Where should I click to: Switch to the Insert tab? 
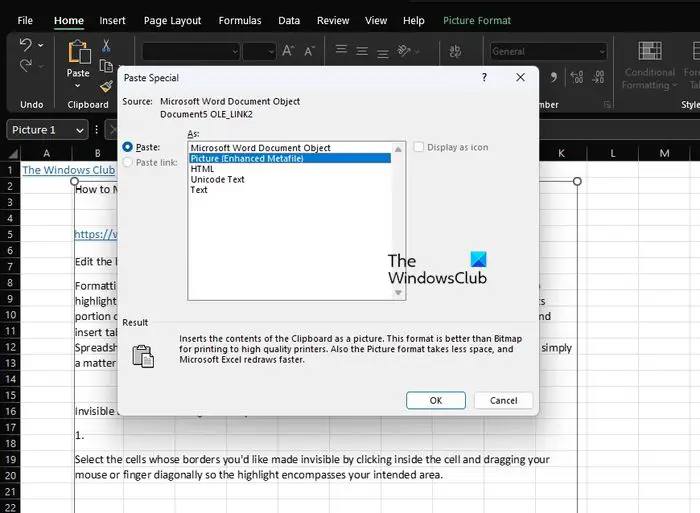click(112, 21)
